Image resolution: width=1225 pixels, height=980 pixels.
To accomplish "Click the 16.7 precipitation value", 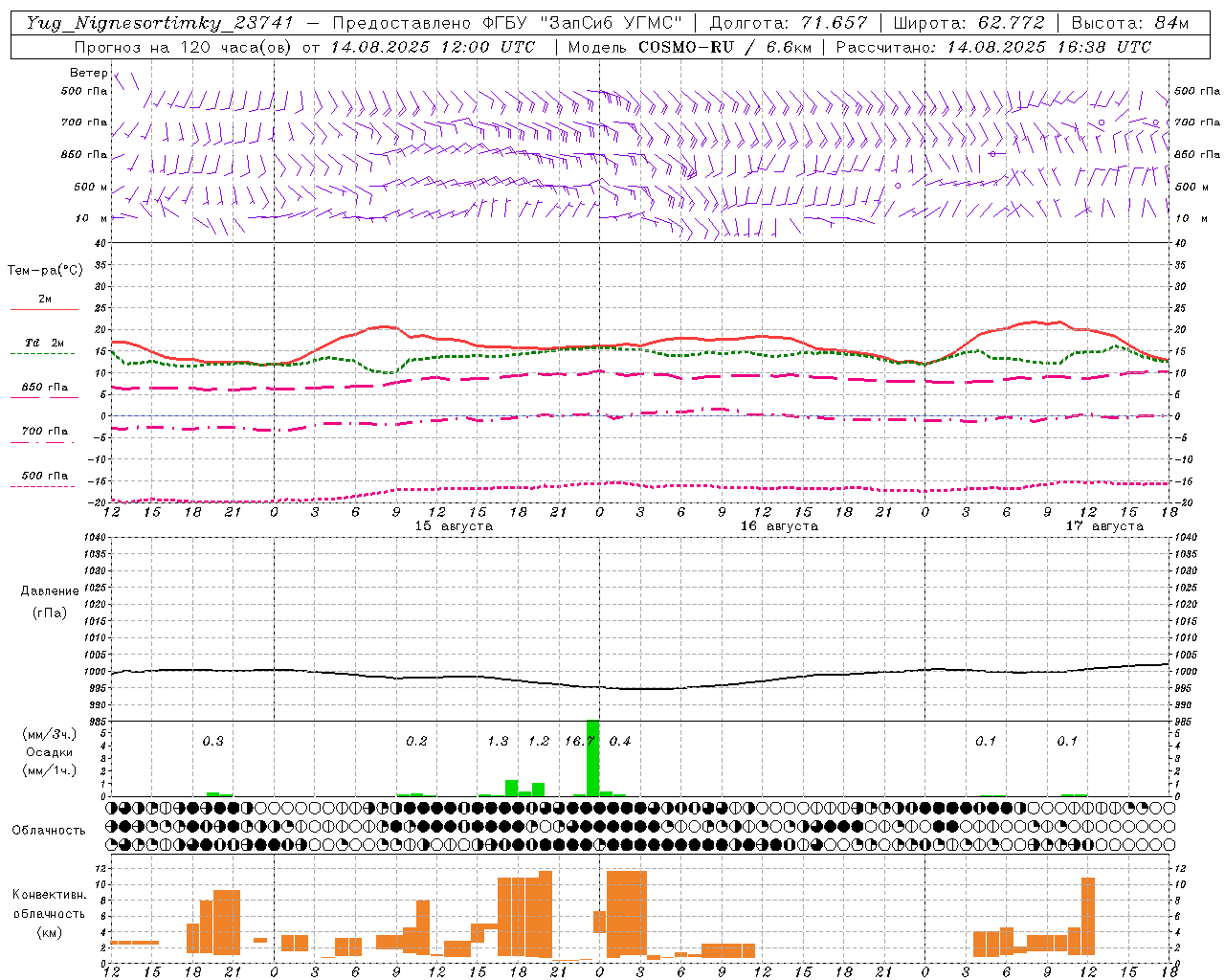I will 579,742.
